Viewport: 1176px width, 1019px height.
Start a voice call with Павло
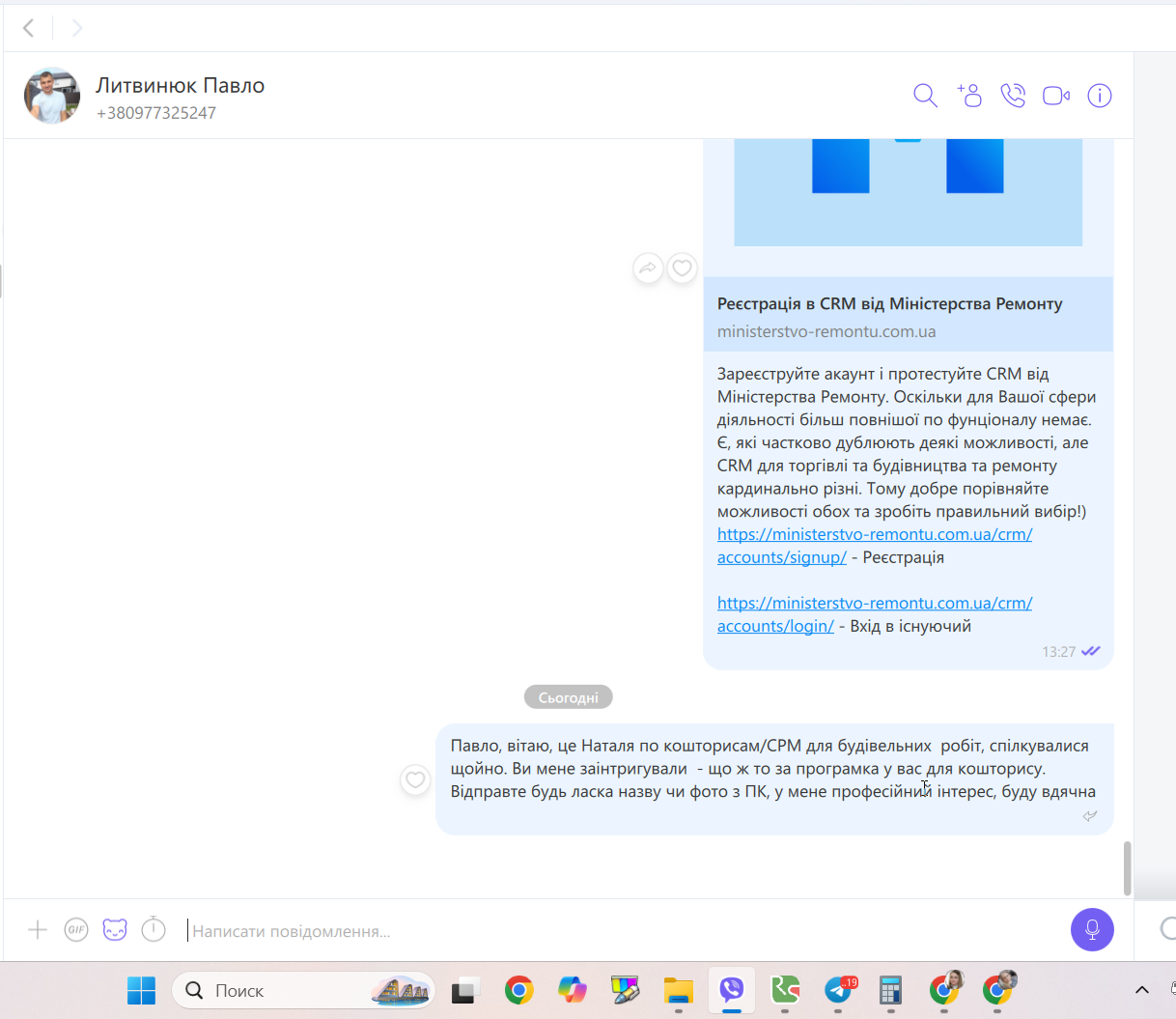pos(1013,95)
